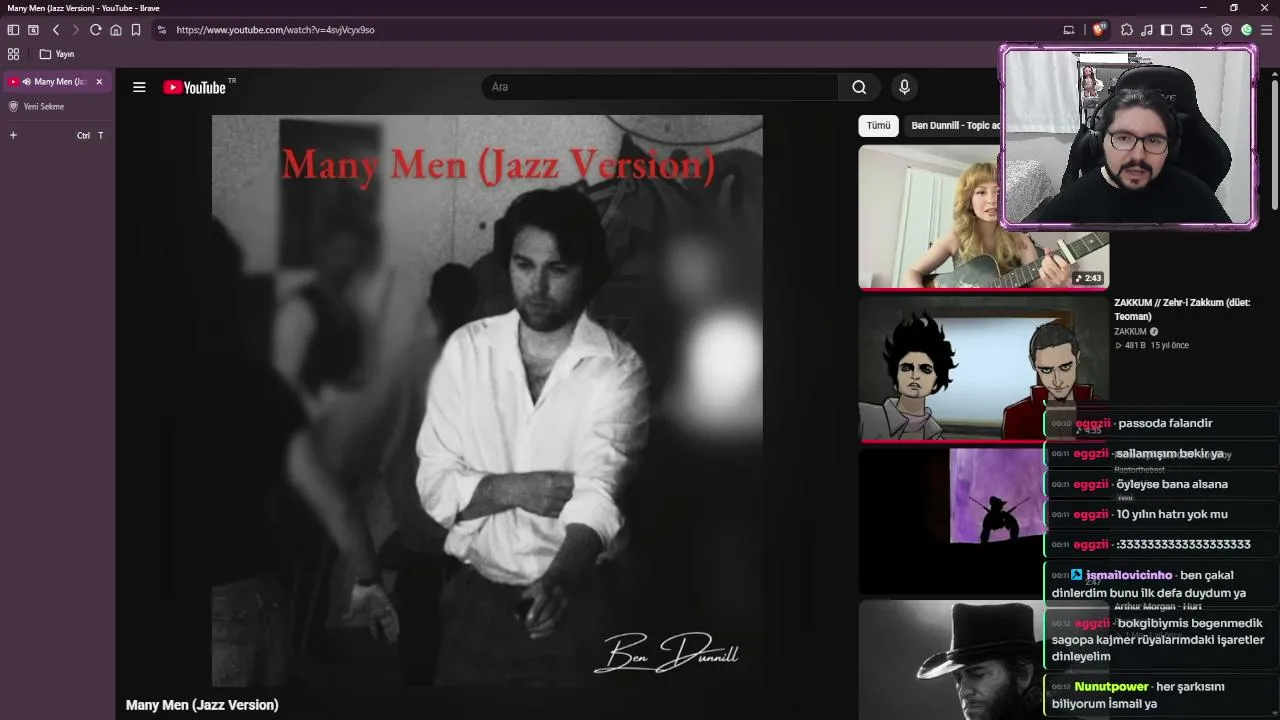Image resolution: width=1280 pixels, height=720 pixels.
Task: Go back to the previous page
Action: [x=56, y=30]
